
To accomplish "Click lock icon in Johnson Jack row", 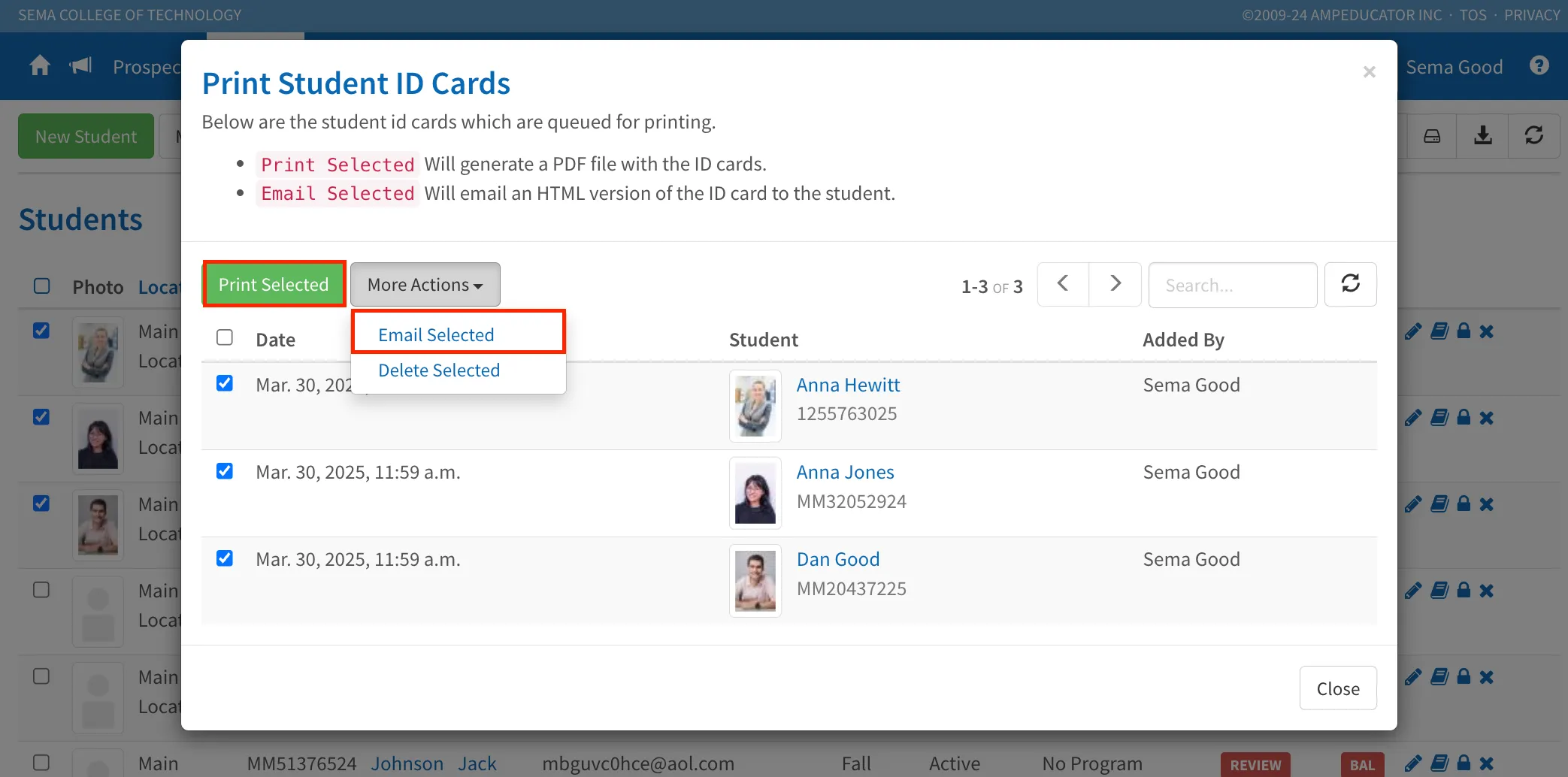I will (x=1464, y=763).
